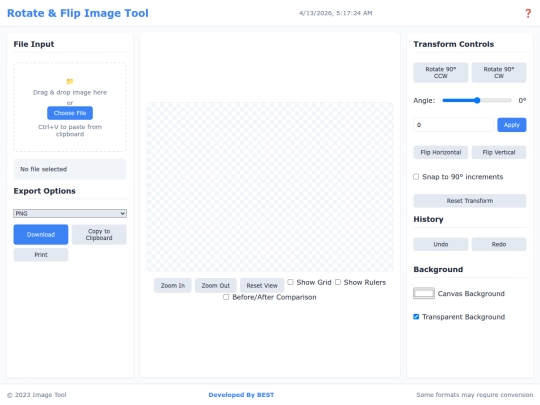Screen dimensions: 540x405
Task: Click the folder icon in drop zone
Action: (x=70, y=81)
